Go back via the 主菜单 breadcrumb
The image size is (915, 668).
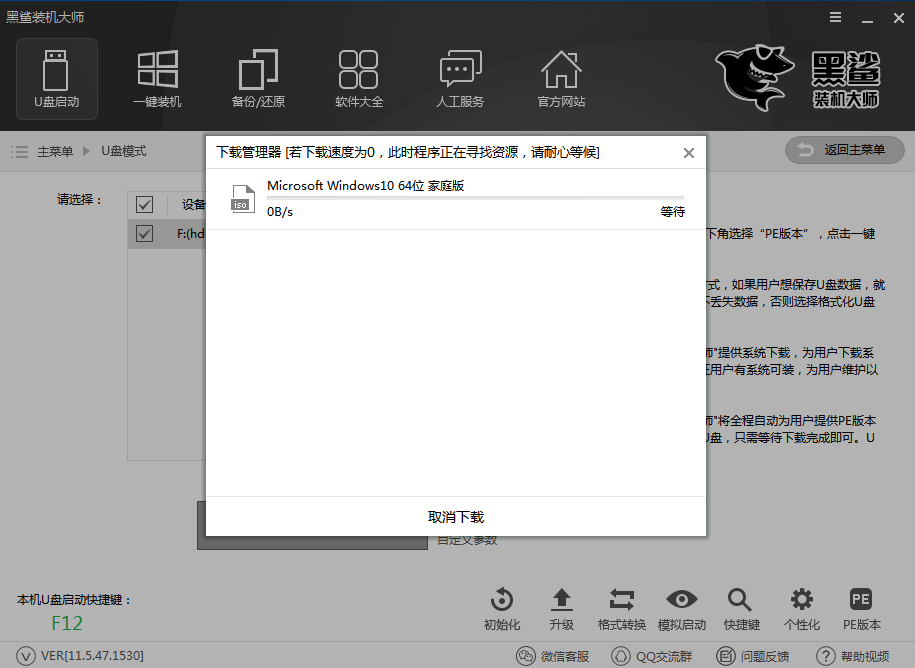[56, 152]
